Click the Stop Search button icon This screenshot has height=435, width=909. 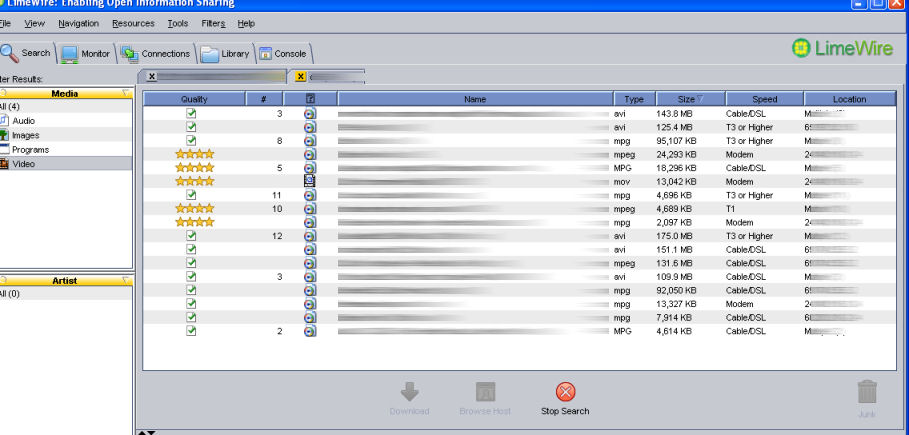[565, 392]
